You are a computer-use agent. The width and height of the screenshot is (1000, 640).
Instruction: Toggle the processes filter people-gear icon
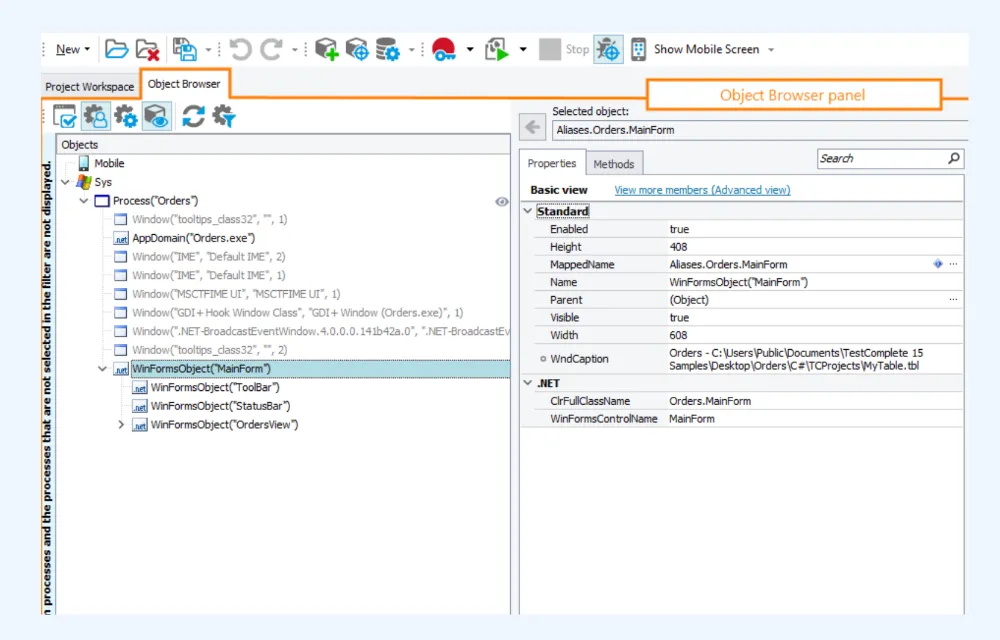(96, 117)
